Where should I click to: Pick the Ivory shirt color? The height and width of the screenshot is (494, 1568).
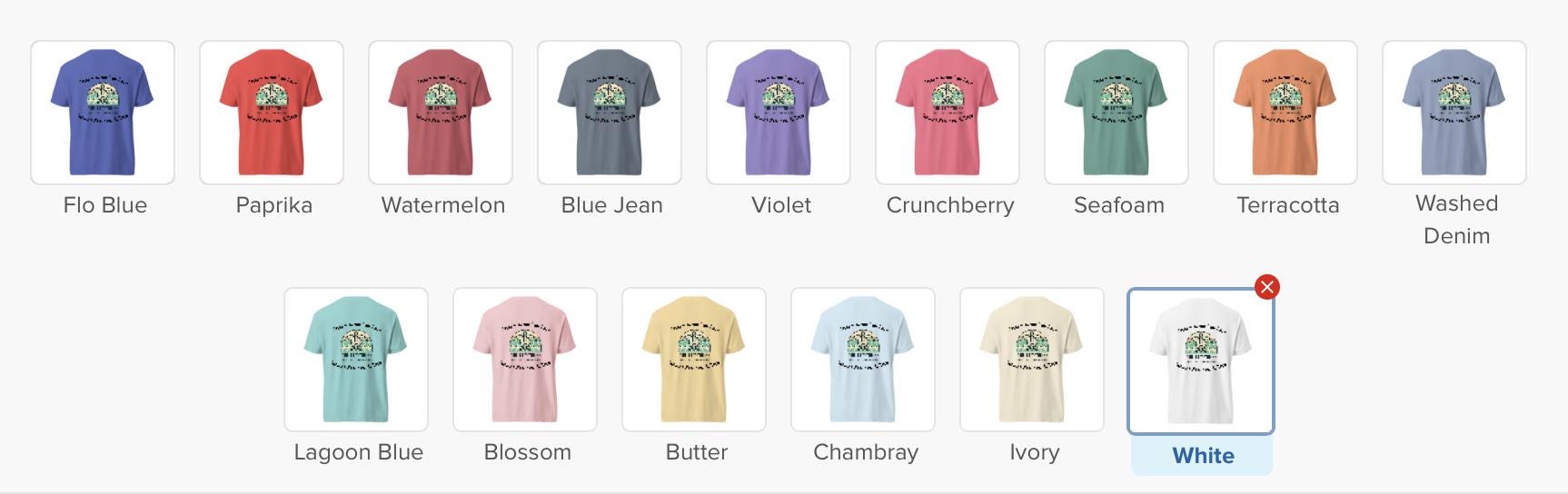coord(1032,360)
